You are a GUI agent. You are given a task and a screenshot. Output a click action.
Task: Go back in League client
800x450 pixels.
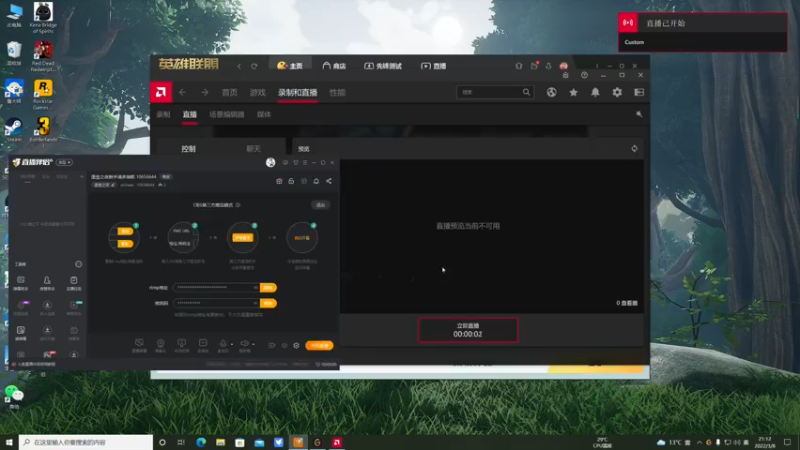(x=239, y=66)
